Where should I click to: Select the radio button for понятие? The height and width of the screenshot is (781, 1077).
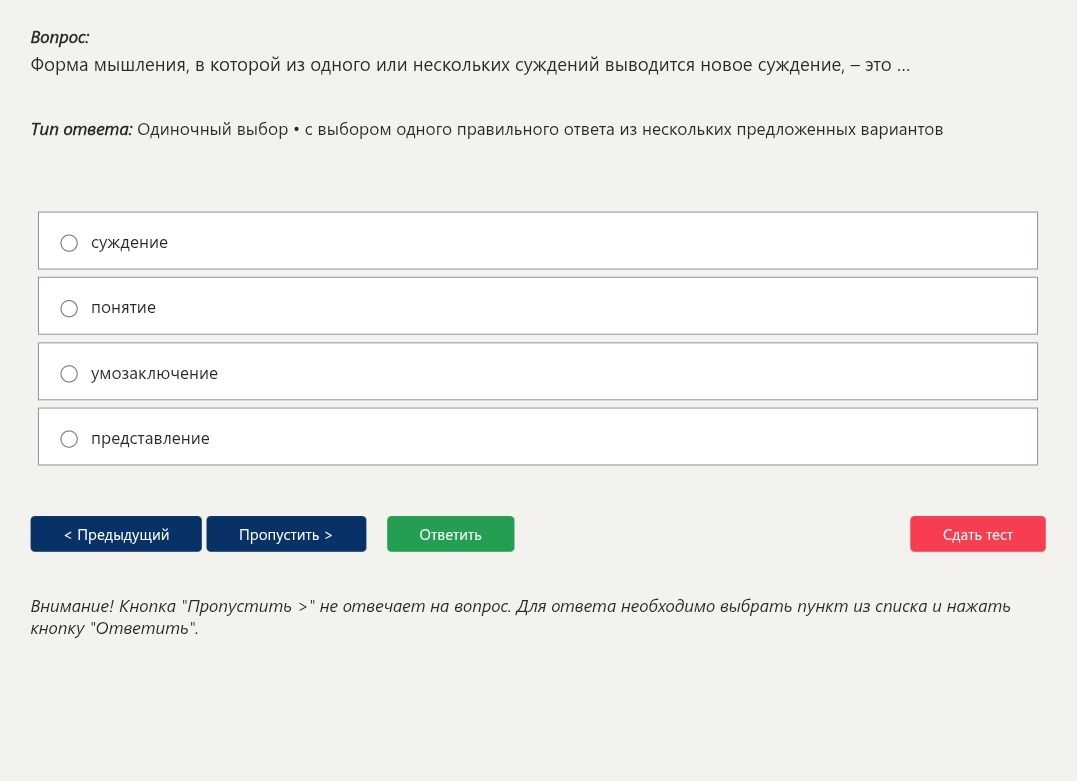pyautogui.click(x=69, y=308)
